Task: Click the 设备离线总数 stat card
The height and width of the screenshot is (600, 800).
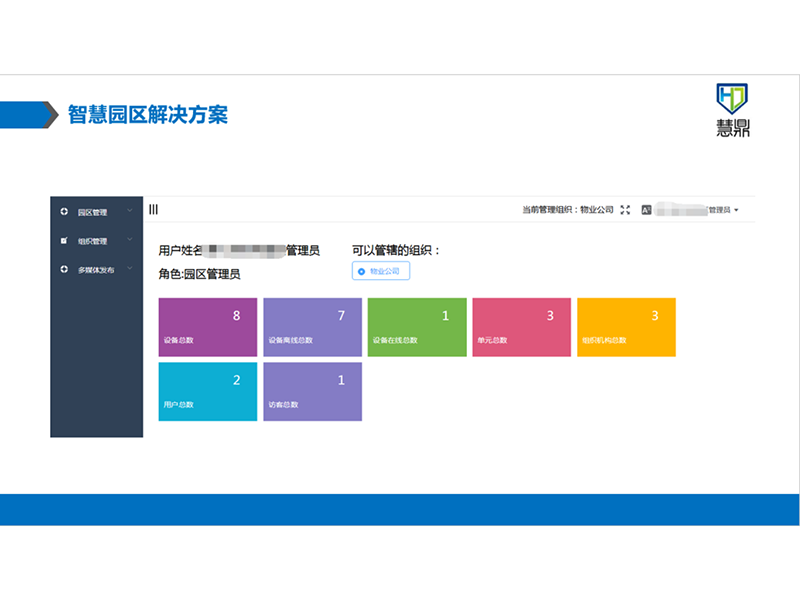Action: 312,327
